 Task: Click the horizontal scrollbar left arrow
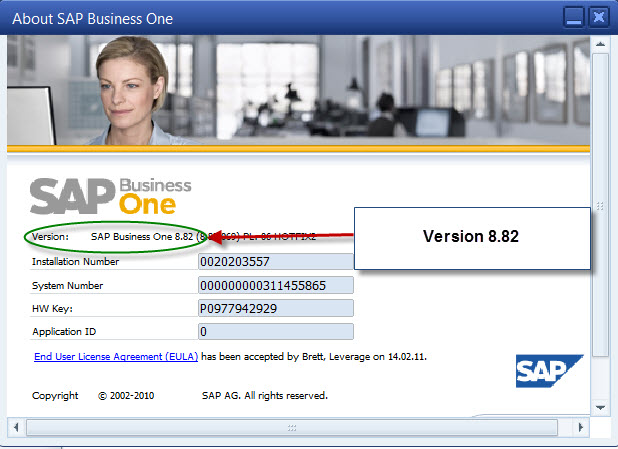coord(16,427)
